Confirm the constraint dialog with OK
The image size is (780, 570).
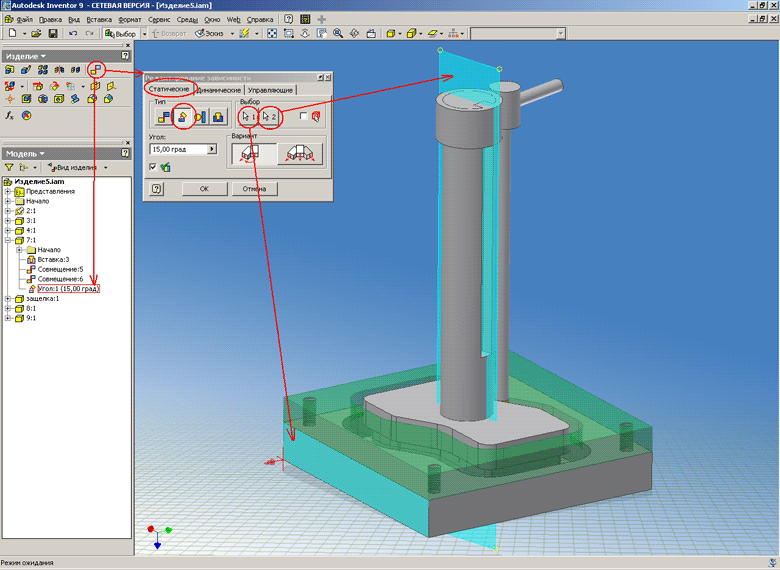point(204,189)
